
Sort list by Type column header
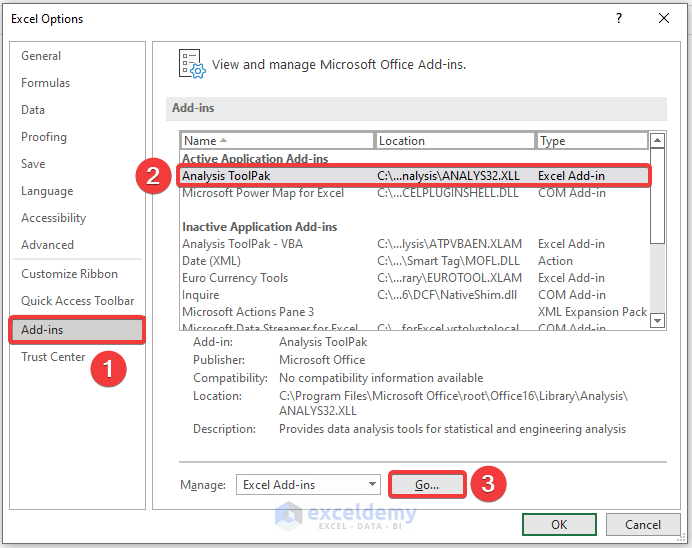tap(591, 141)
